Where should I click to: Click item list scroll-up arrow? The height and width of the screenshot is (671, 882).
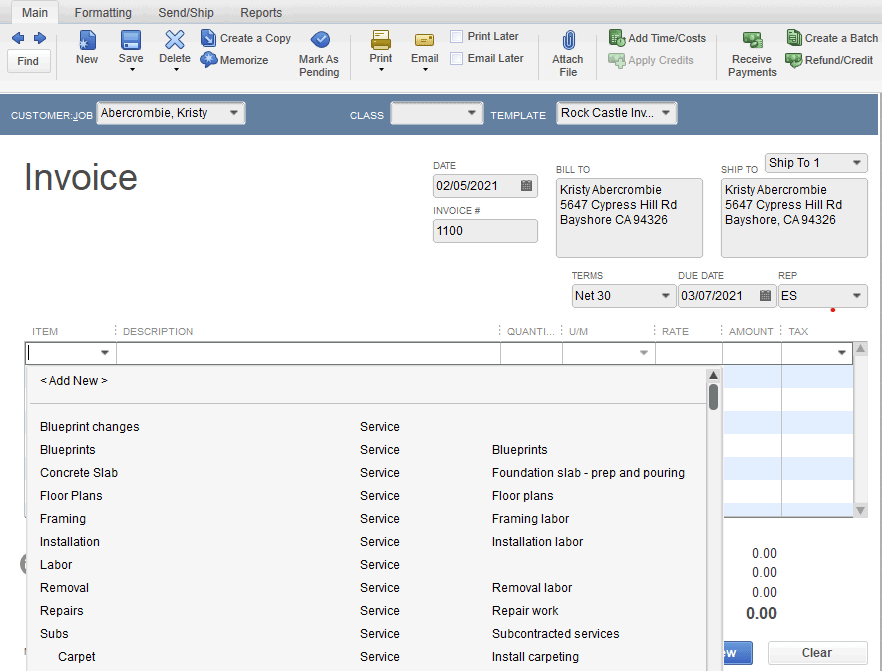pos(713,375)
